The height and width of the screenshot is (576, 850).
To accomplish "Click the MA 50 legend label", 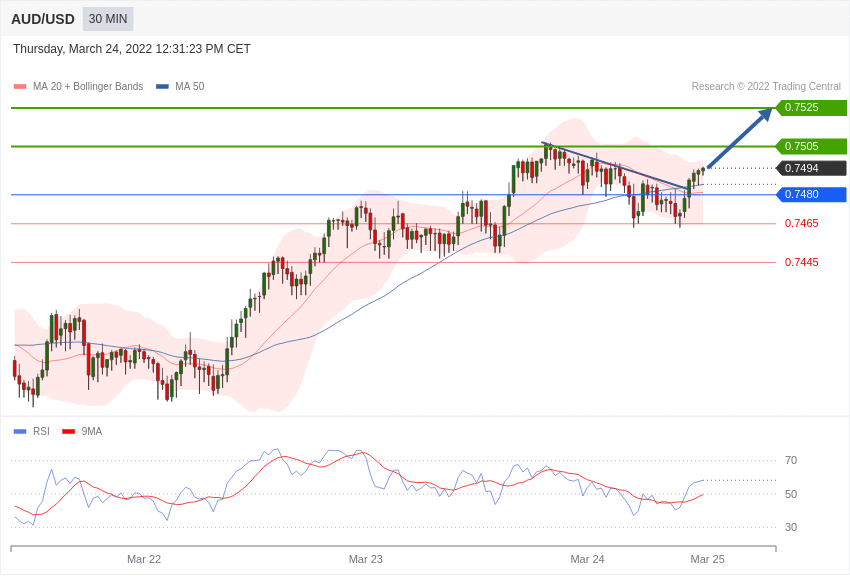I will point(190,86).
